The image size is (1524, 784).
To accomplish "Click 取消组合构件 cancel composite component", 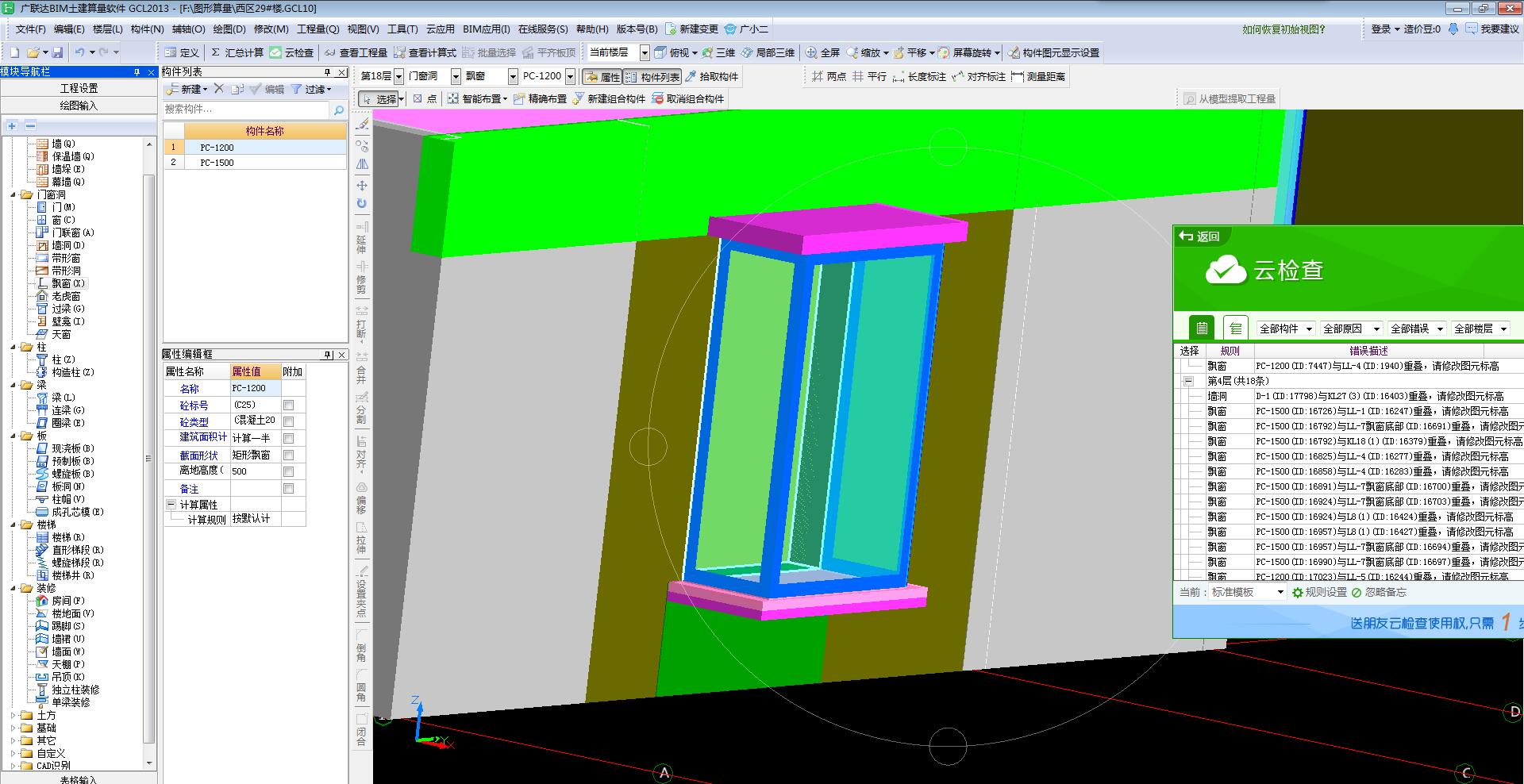I will point(688,98).
